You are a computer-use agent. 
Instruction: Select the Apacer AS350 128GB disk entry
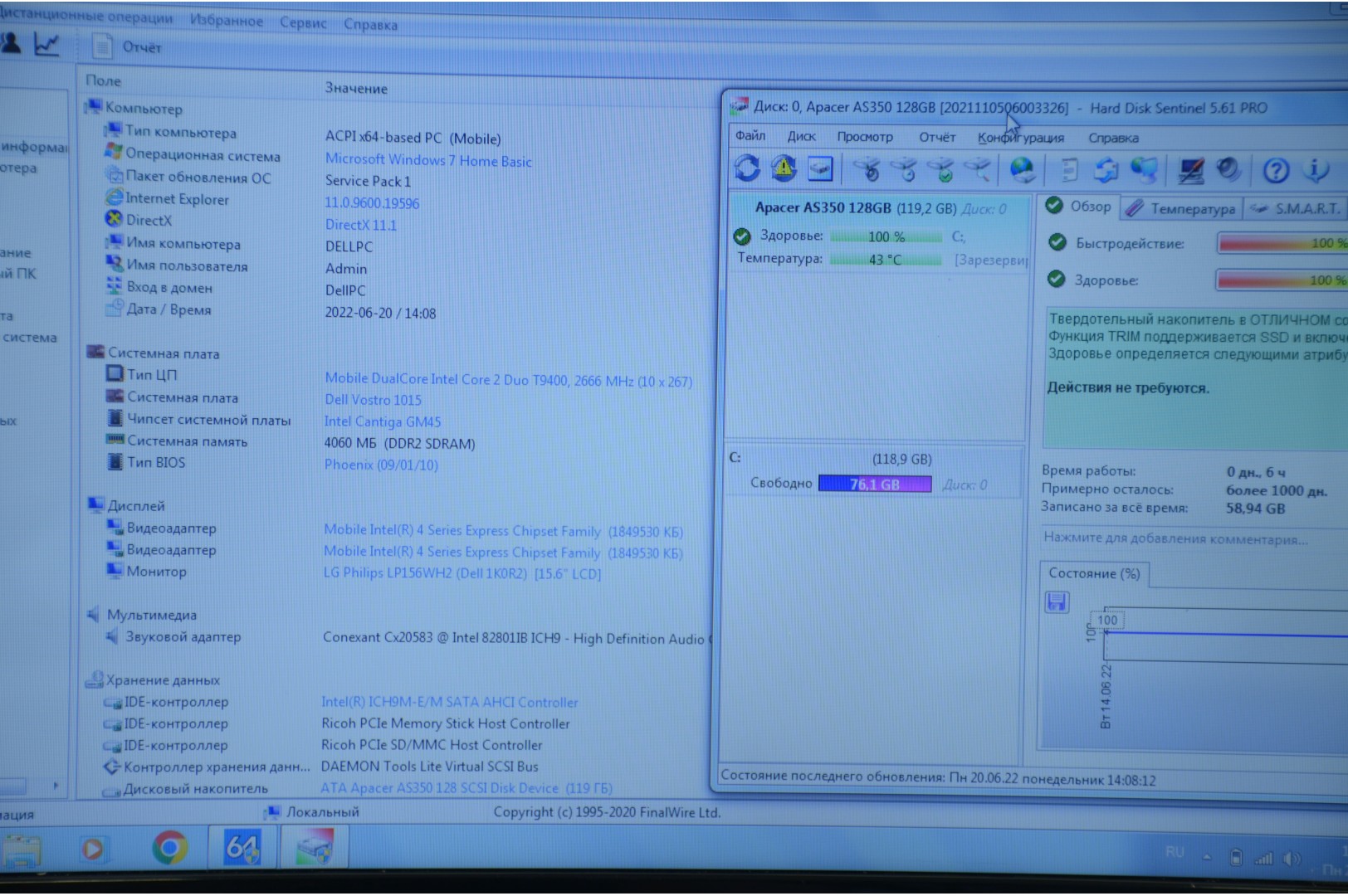click(x=878, y=208)
